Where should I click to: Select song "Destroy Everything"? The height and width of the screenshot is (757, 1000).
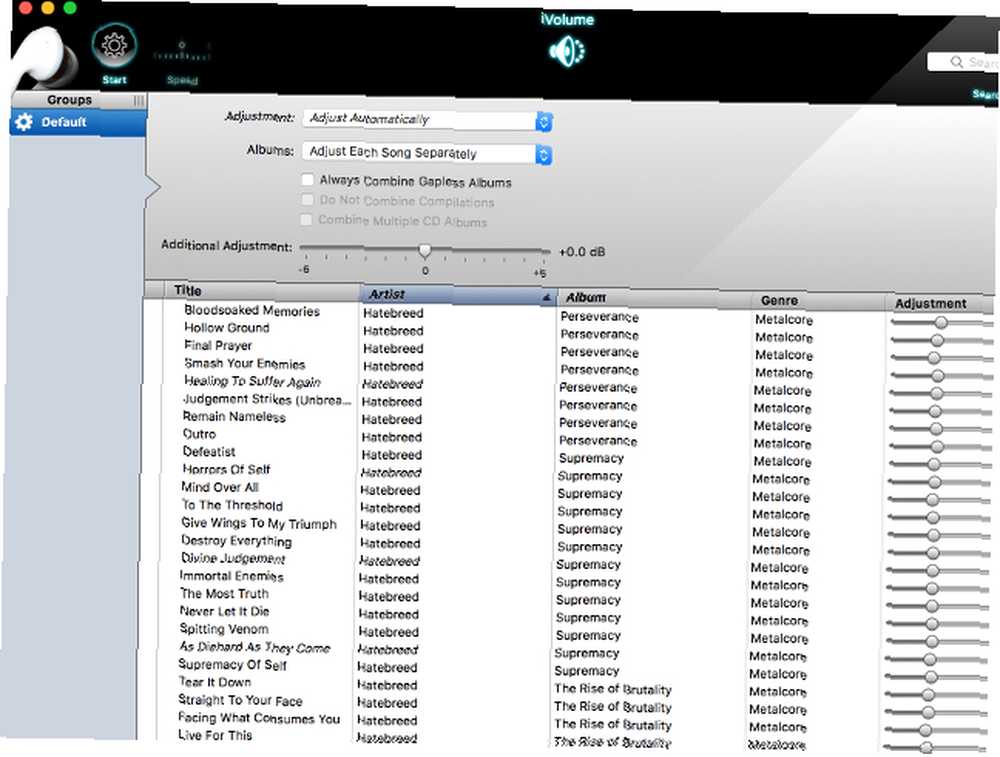pos(236,541)
